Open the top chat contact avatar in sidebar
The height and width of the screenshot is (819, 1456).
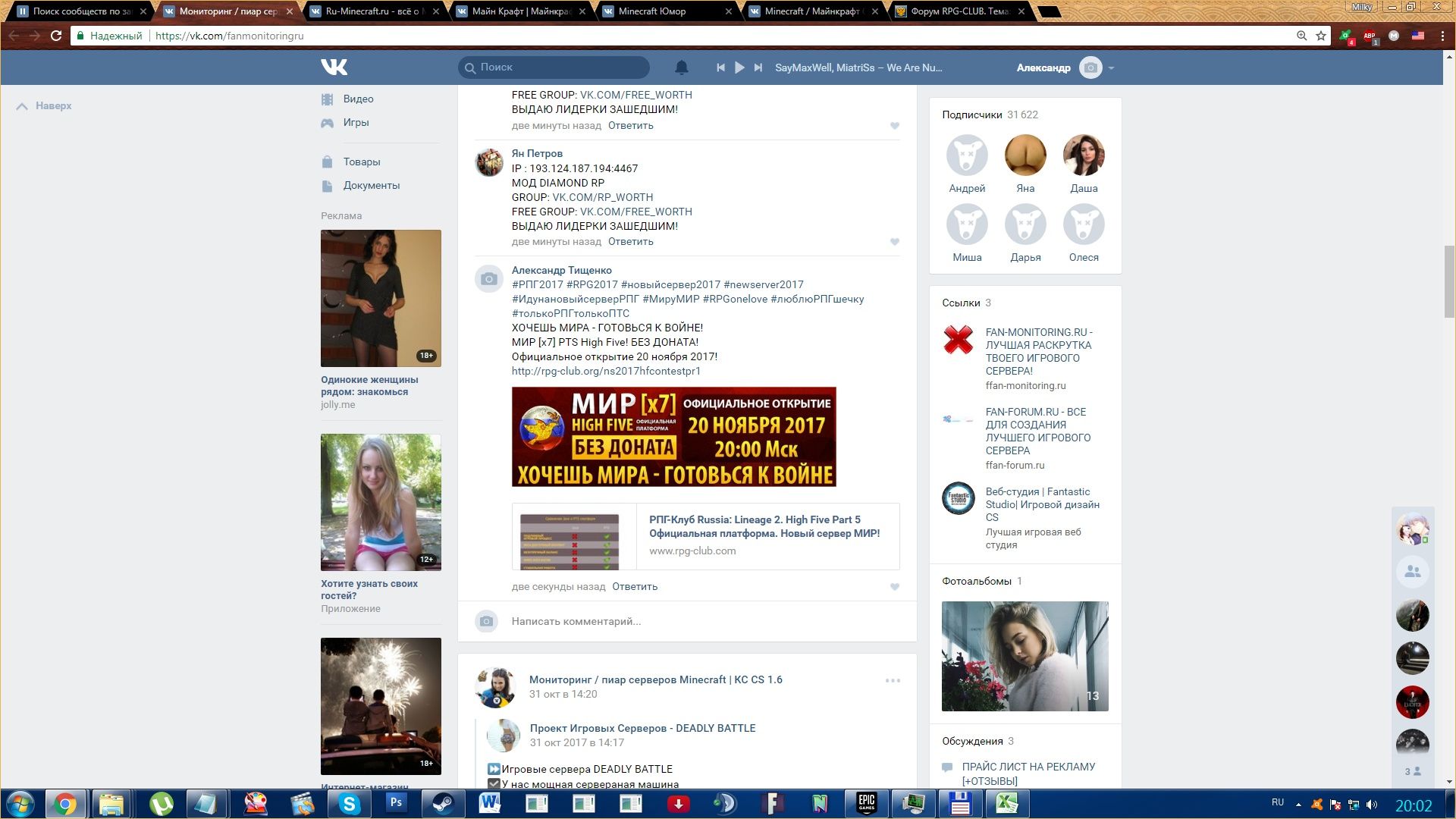click(1412, 529)
